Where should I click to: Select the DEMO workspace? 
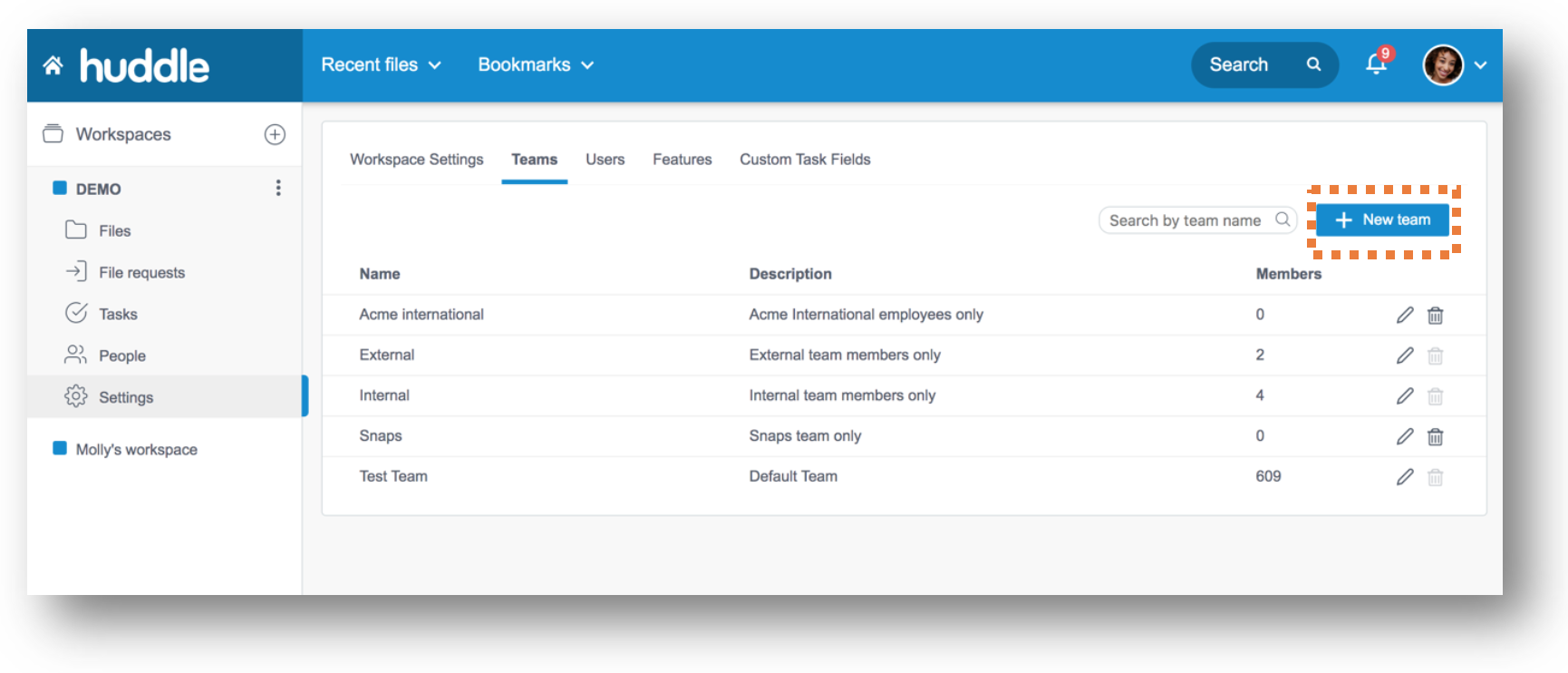coord(98,189)
